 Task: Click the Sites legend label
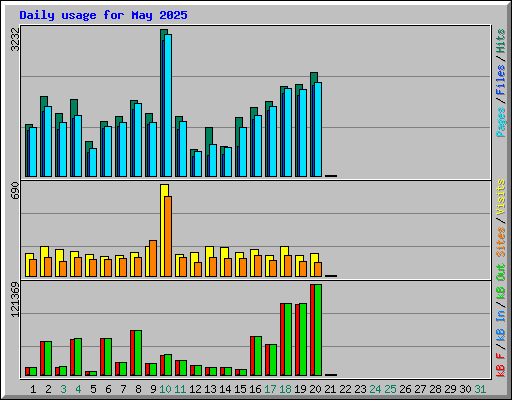501,242
